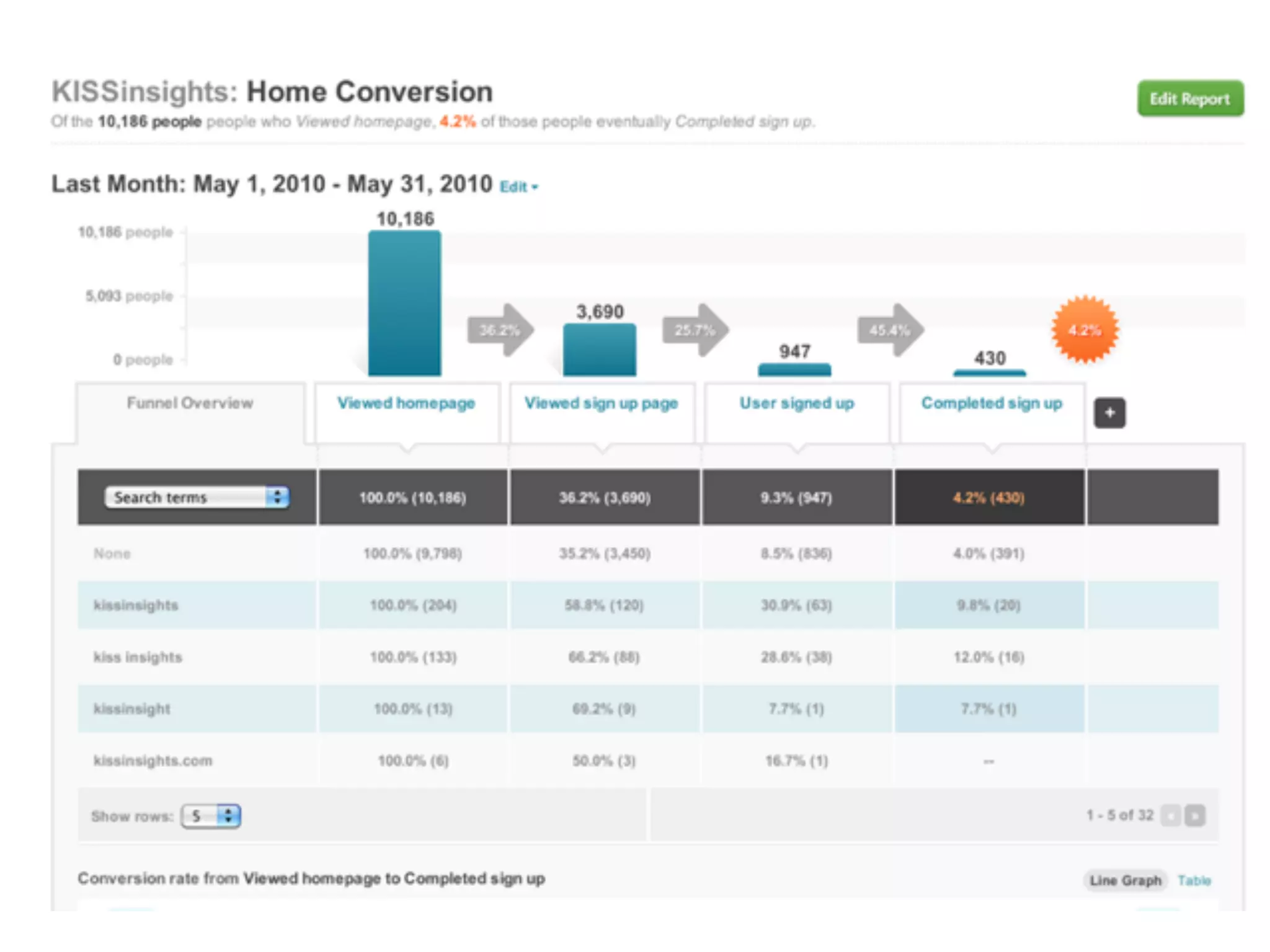This screenshot has height=952, width=1270.
Task: Click the 25.7% conversion arrow
Action: [695, 330]
